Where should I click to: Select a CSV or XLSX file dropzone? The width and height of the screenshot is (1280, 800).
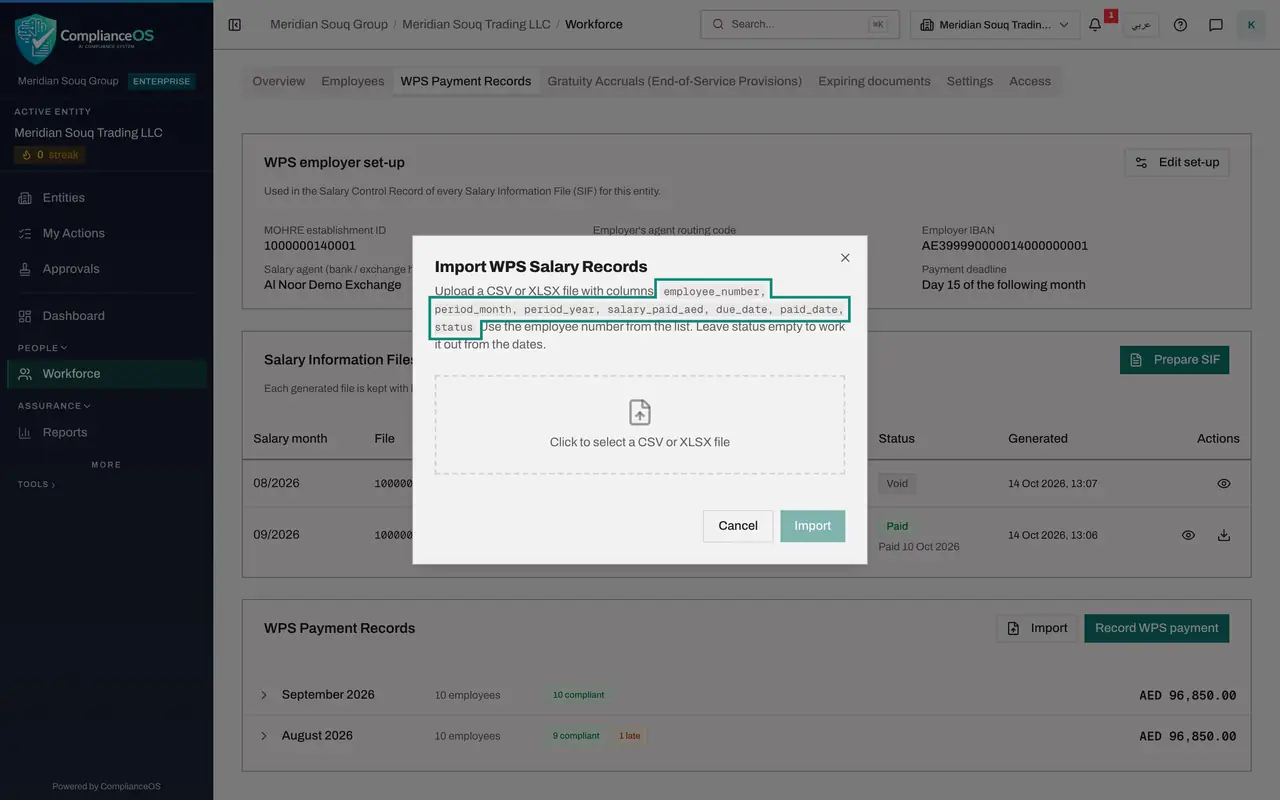640,425
